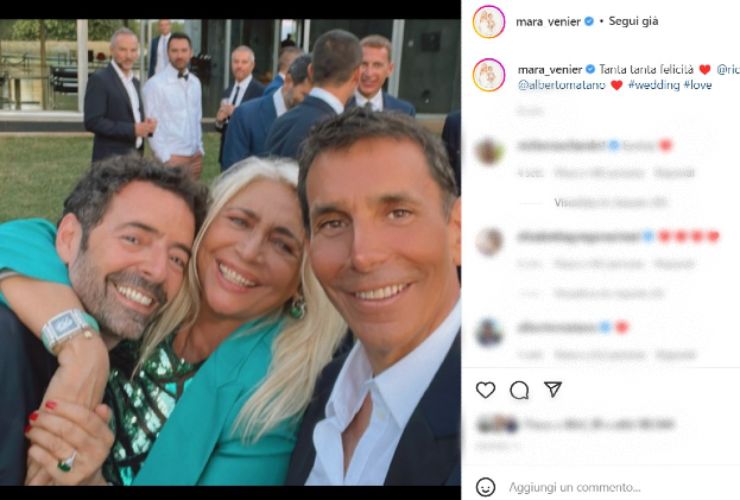Click the speech bubble comment icon

(x=519, y=390)
